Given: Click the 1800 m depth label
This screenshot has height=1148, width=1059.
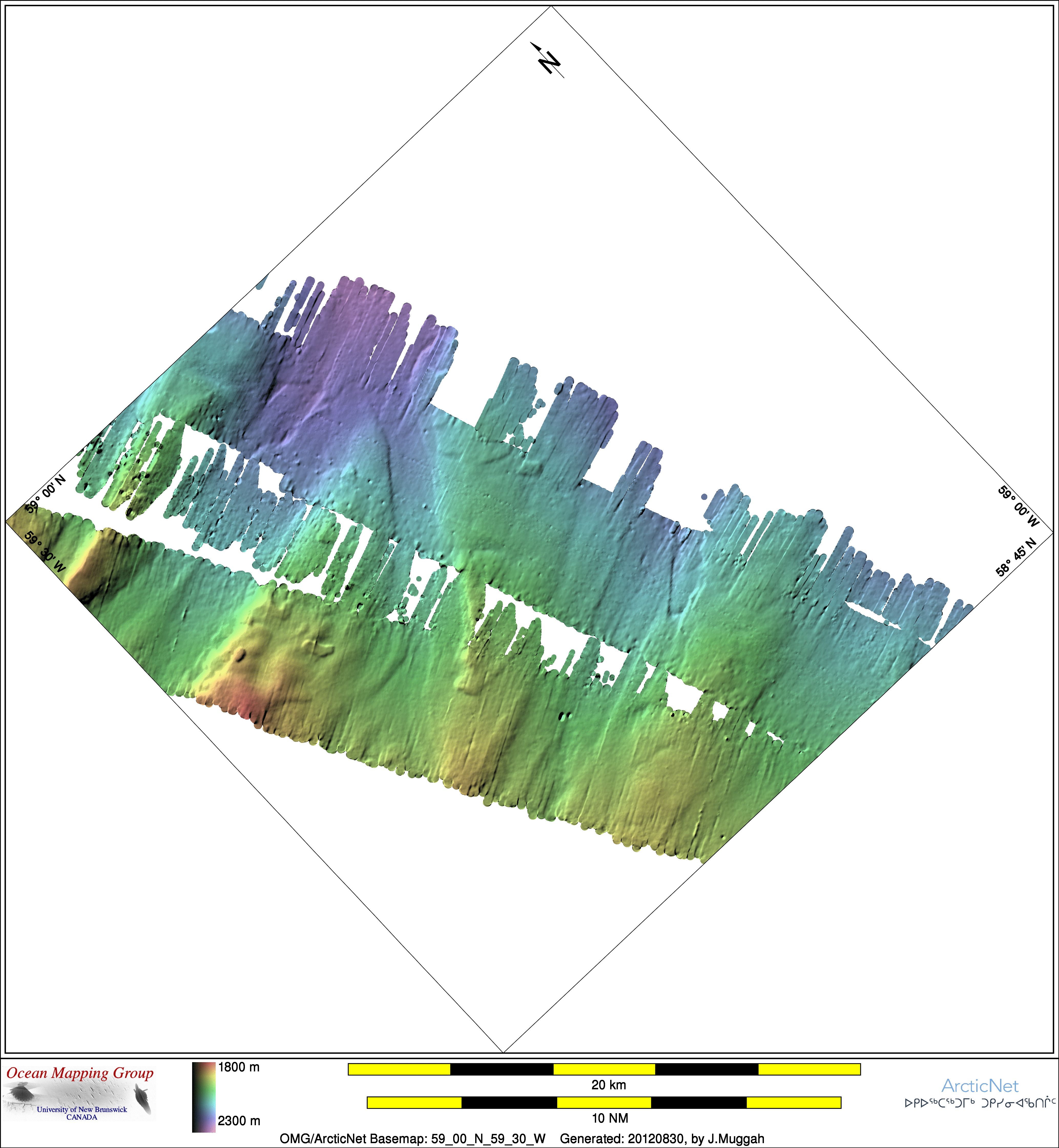Looking at the screenshot, I should tap(238, 1067).
